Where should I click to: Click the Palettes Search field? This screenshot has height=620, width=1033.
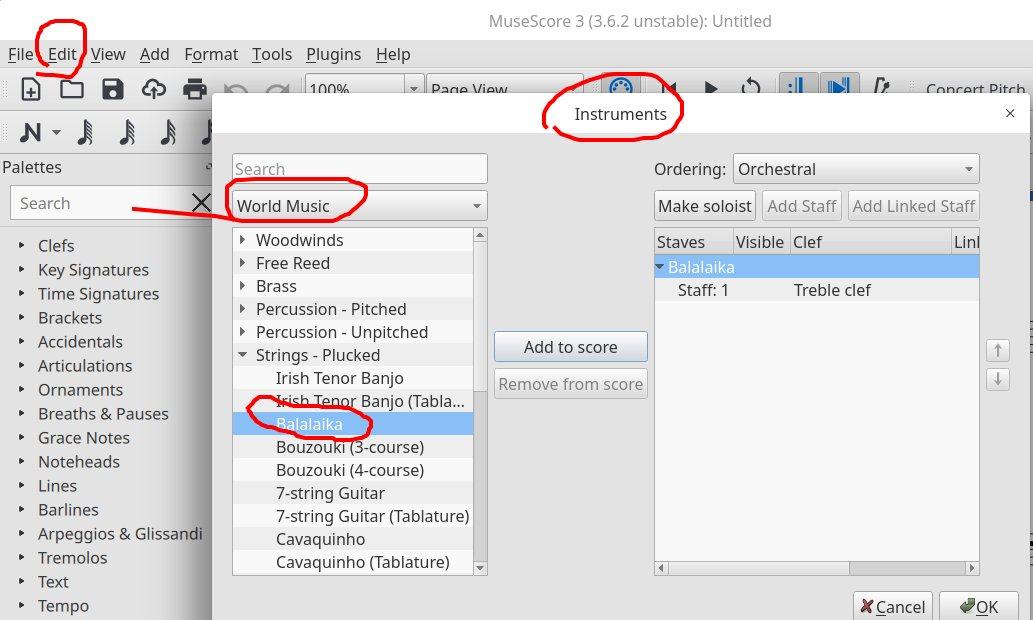100,203
